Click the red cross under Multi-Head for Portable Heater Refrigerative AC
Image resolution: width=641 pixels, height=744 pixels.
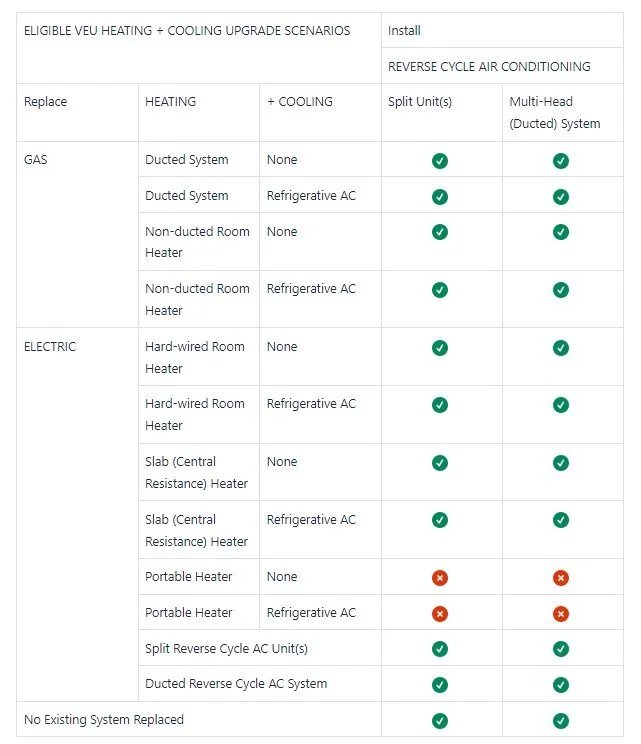click(561, 614)
